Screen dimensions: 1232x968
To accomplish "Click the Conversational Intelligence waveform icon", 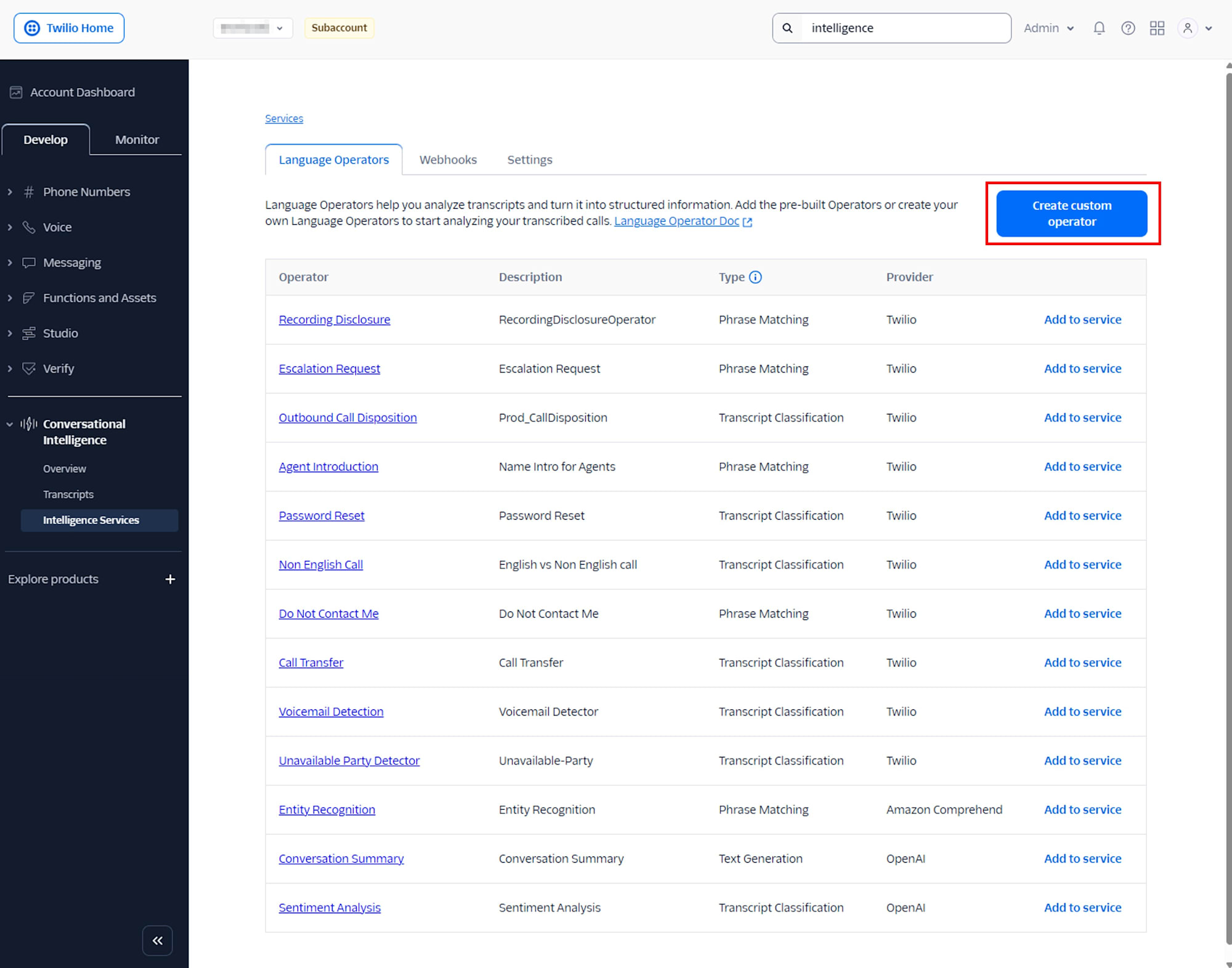I will [28, 424].
